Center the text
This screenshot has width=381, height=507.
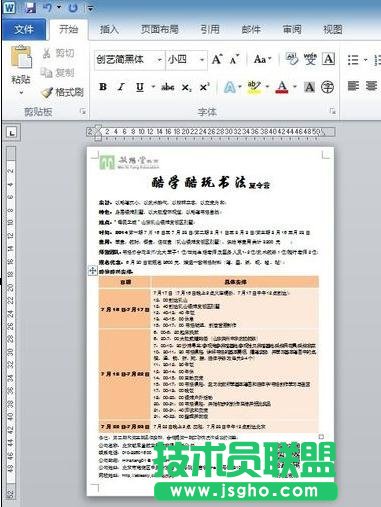(371, 86)
